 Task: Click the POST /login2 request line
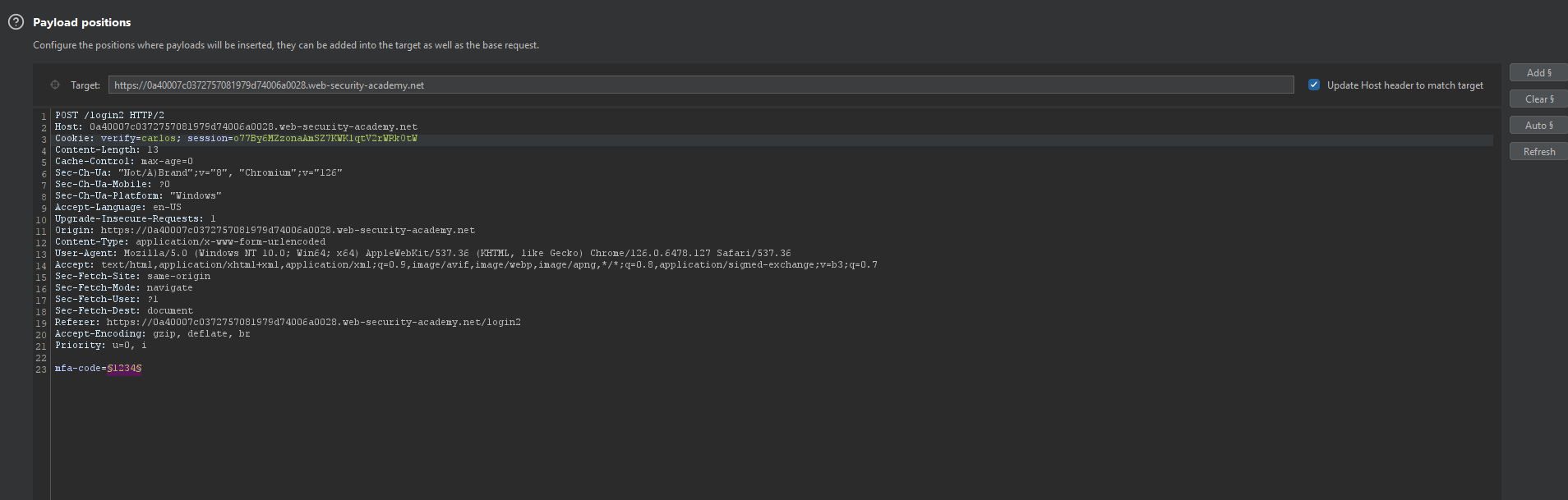109,116
